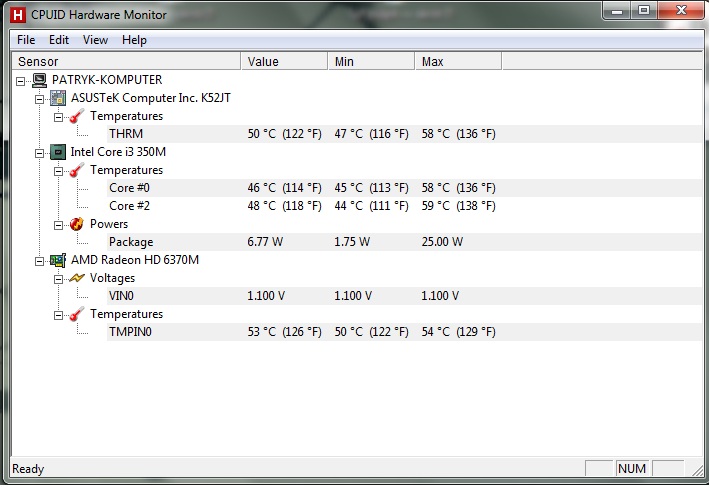Select the VIN0 voltage row
This screenshot has height=487, width=710.
(404, 296)
